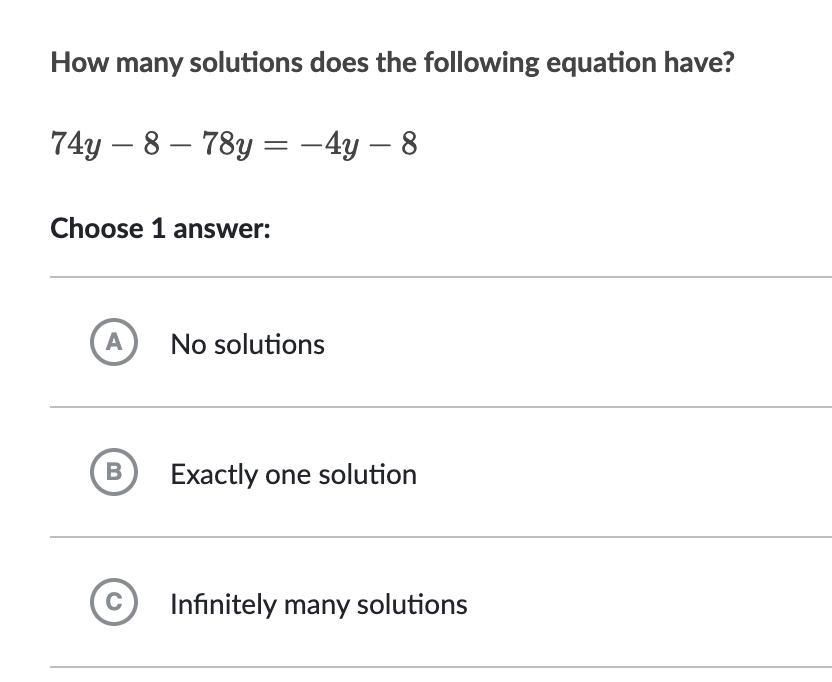Viewport: 832px width, 682px height.
Task: Click the letter B inside its circle
Action: (114, 472)
